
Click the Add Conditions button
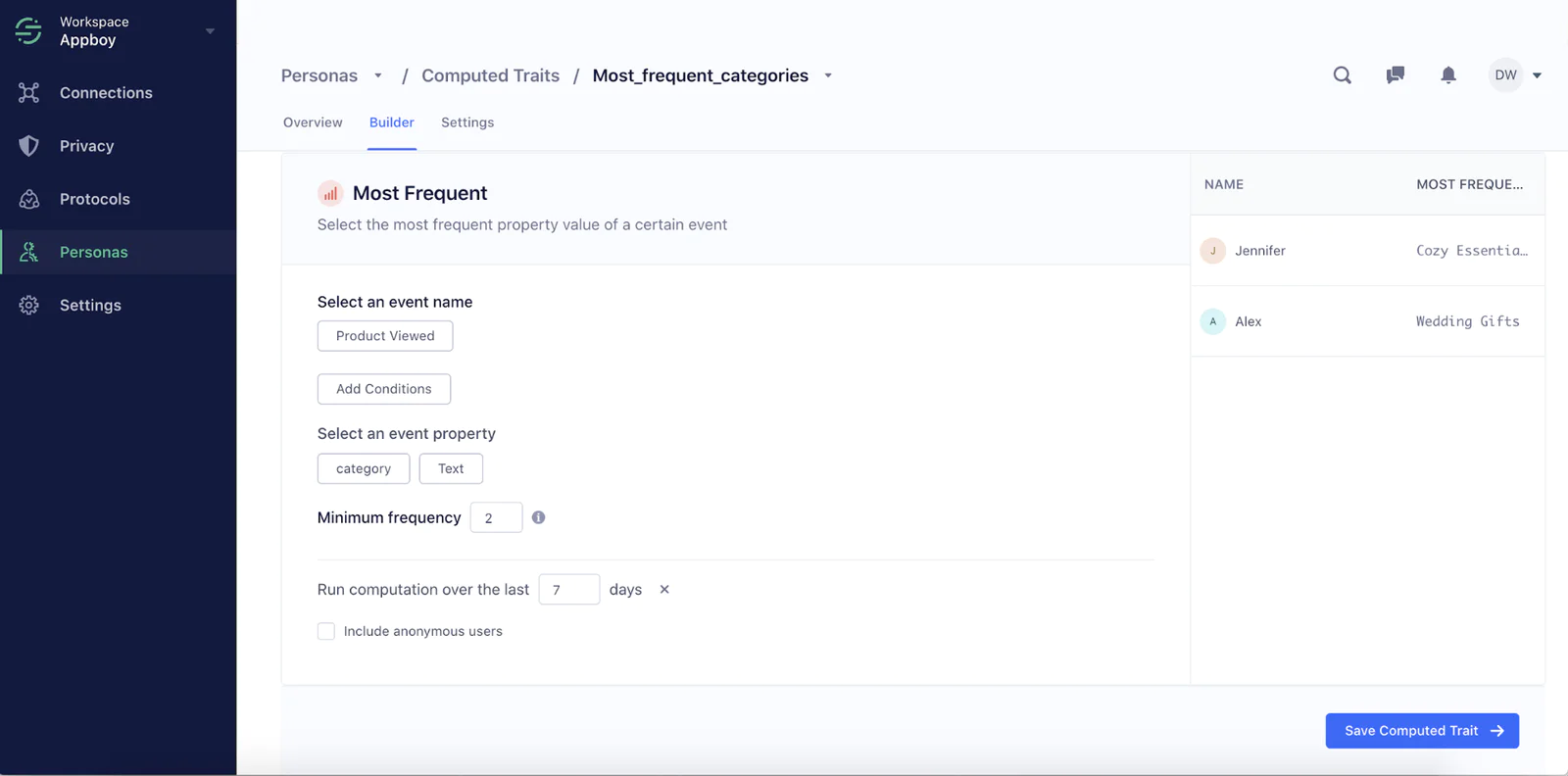(383, 389)
